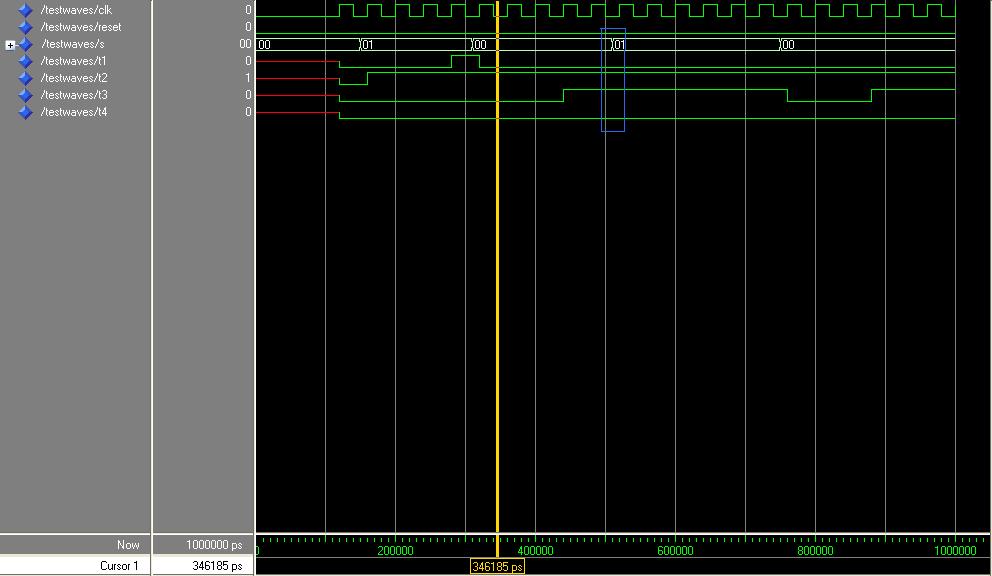Click the value 0 of /testwaves/clk

click(248, 10)
